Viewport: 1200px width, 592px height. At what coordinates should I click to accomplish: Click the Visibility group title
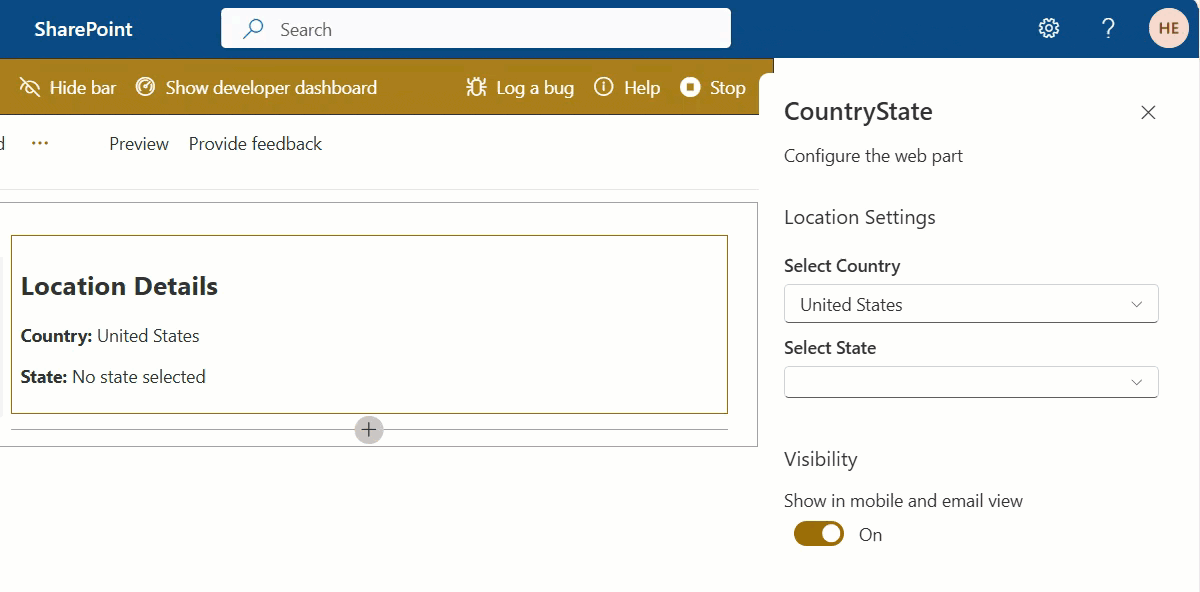pyautogui.click(x=821, y=459)
